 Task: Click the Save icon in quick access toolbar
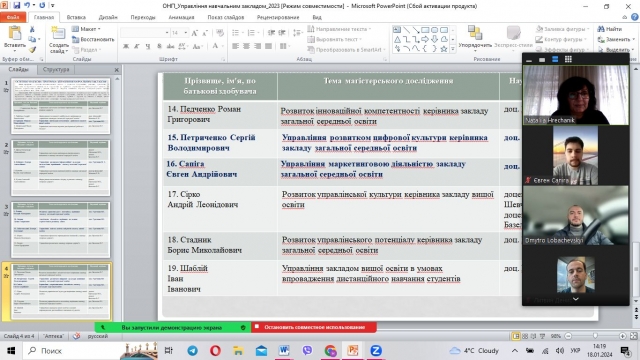pos(17,6)
